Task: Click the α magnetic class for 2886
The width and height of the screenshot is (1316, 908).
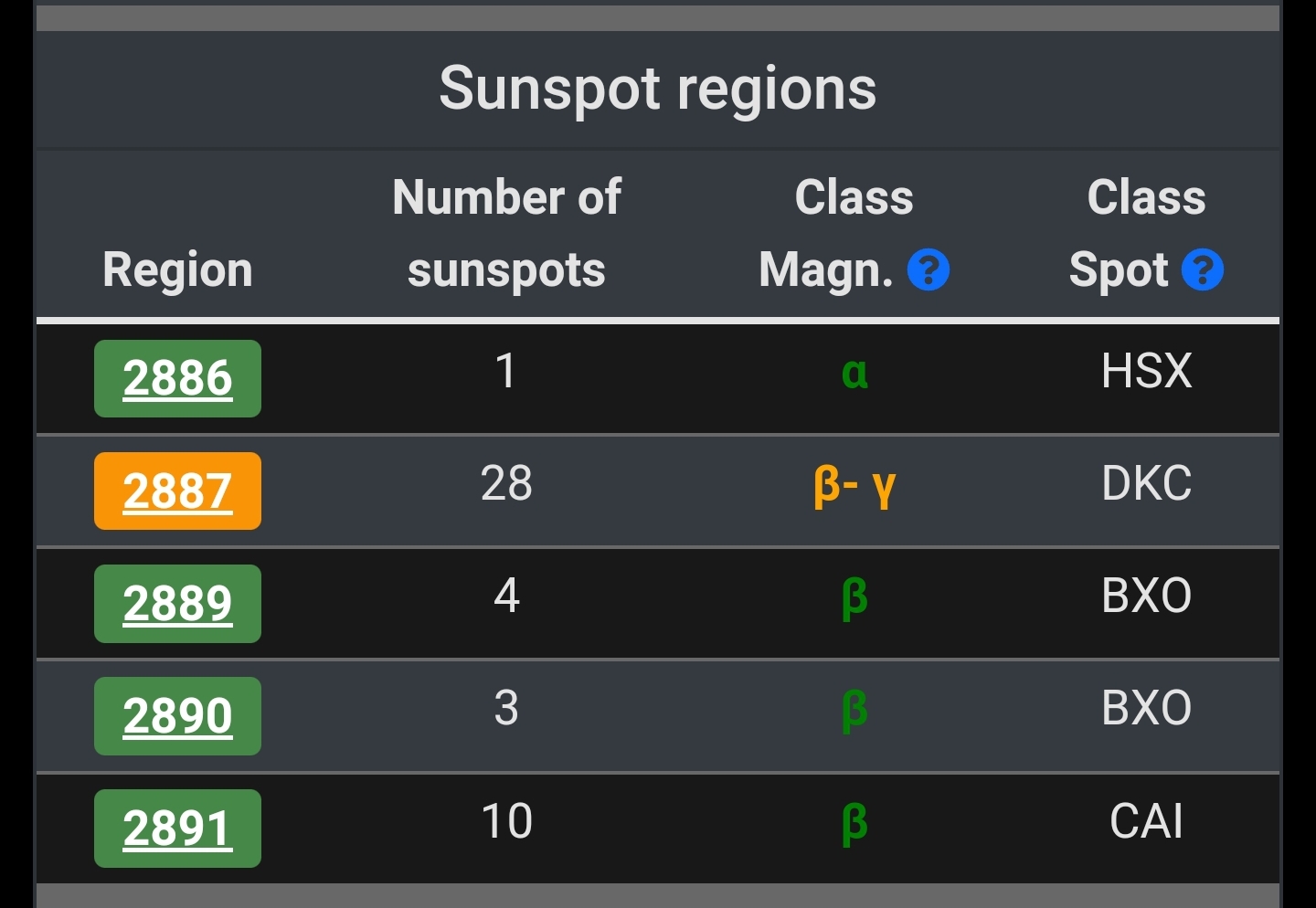Action: click(854, 373)
